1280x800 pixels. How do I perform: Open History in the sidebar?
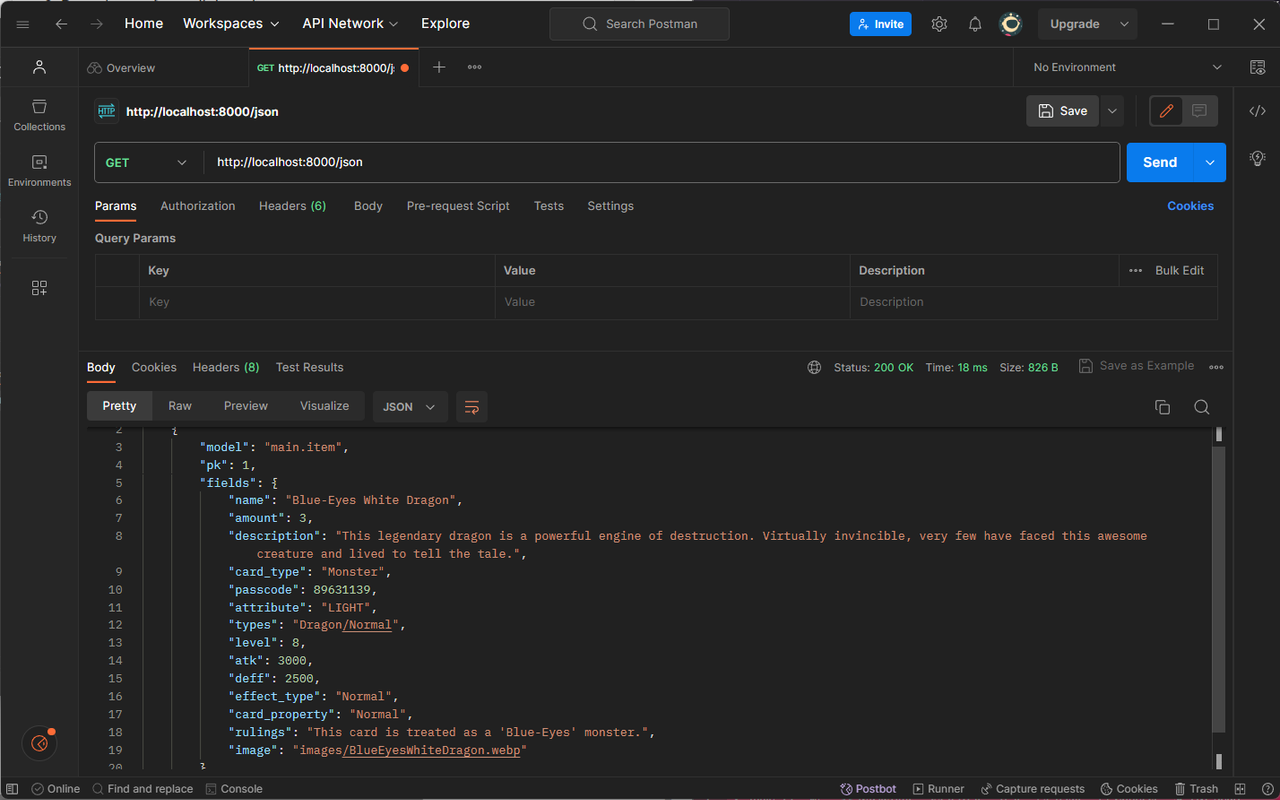coord(39,226)
